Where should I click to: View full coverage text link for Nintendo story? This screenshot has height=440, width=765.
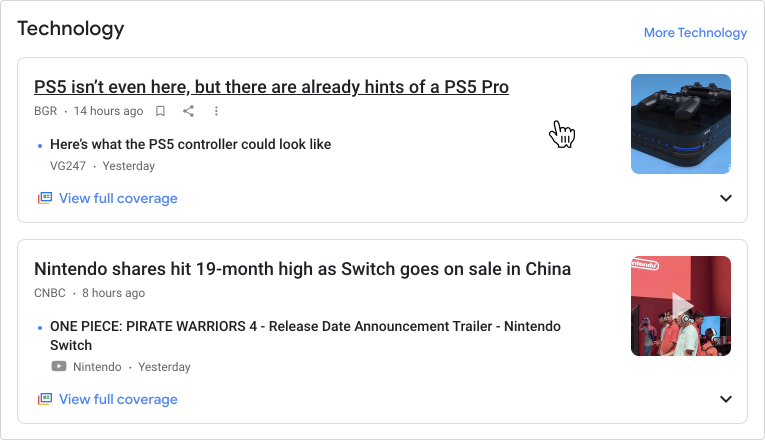(117, 399)
